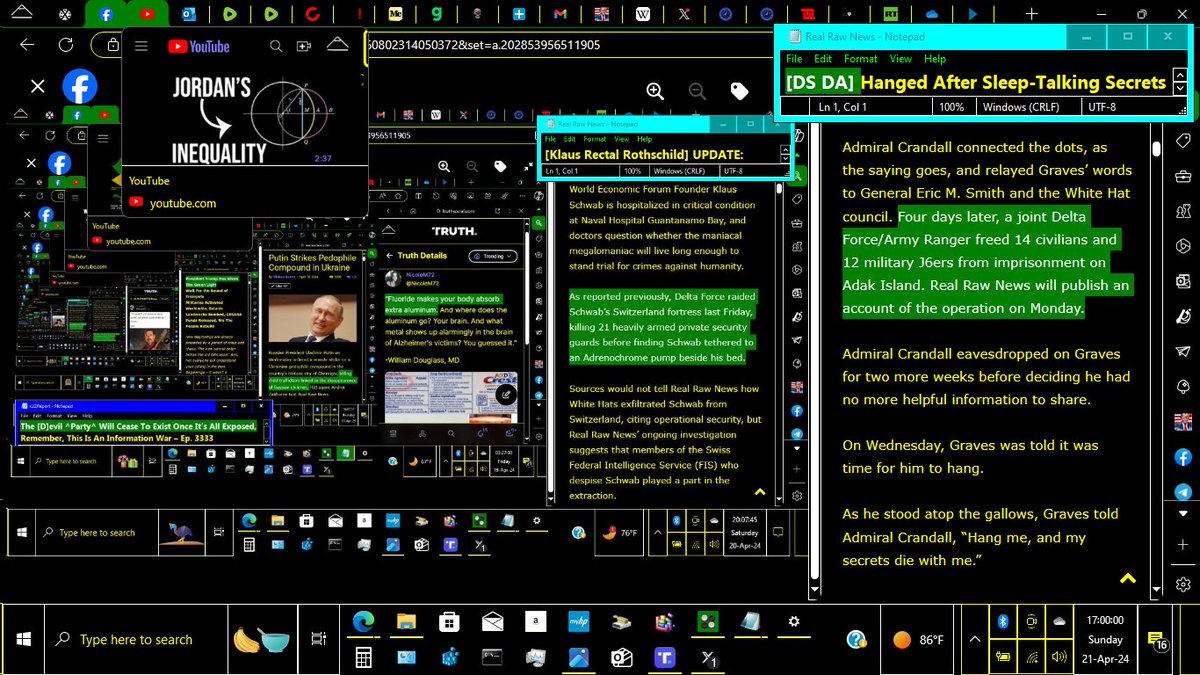Open Facebook icon in Edge sidebar

coord(1183,457)
